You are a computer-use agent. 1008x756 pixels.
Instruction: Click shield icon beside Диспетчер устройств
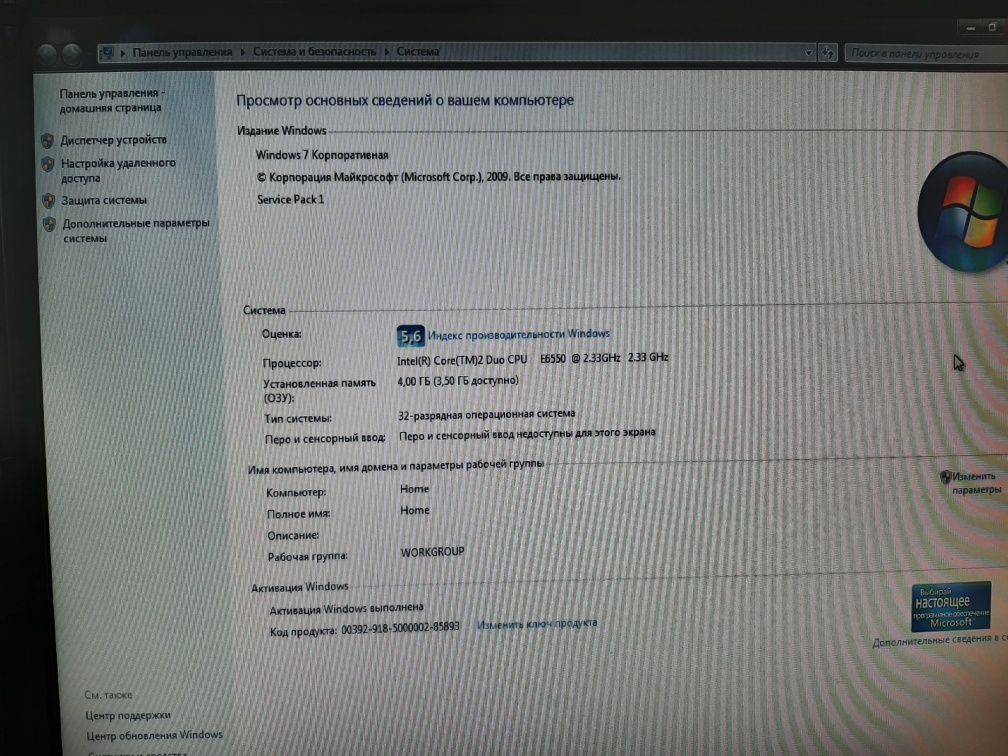[x=47, y=141]
